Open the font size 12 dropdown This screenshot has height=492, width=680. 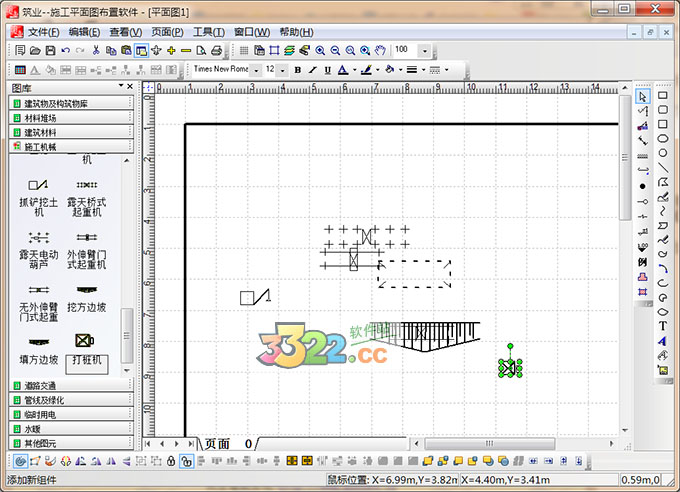284,70
